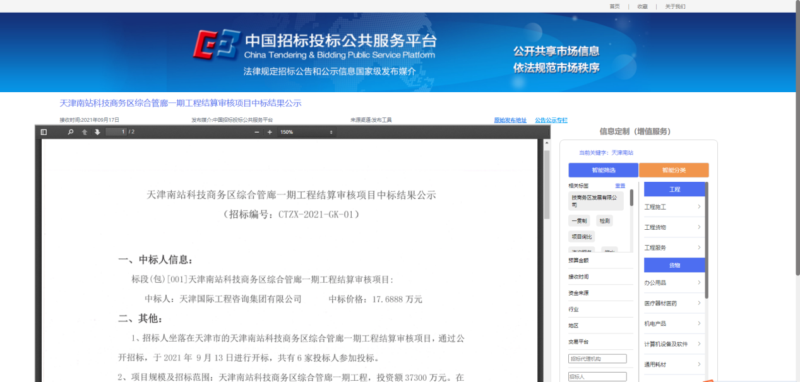The height and width of the screenshot is (382, 800).
Task: Switch to the 智能分类 tab
Action: [x=674, y=170]
